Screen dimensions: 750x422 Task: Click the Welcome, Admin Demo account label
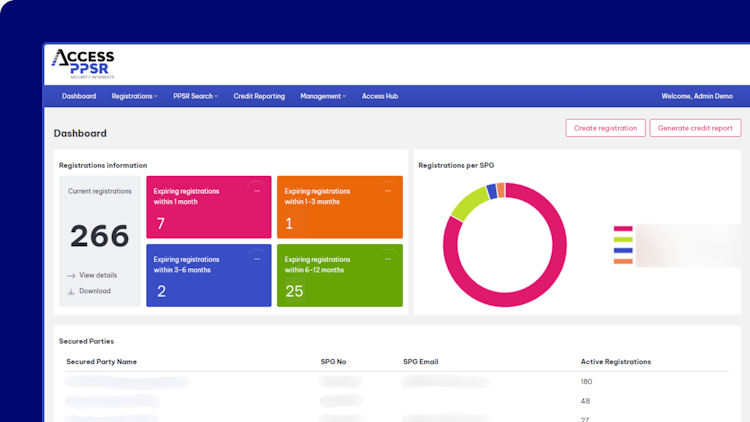[x=697, y=96]
